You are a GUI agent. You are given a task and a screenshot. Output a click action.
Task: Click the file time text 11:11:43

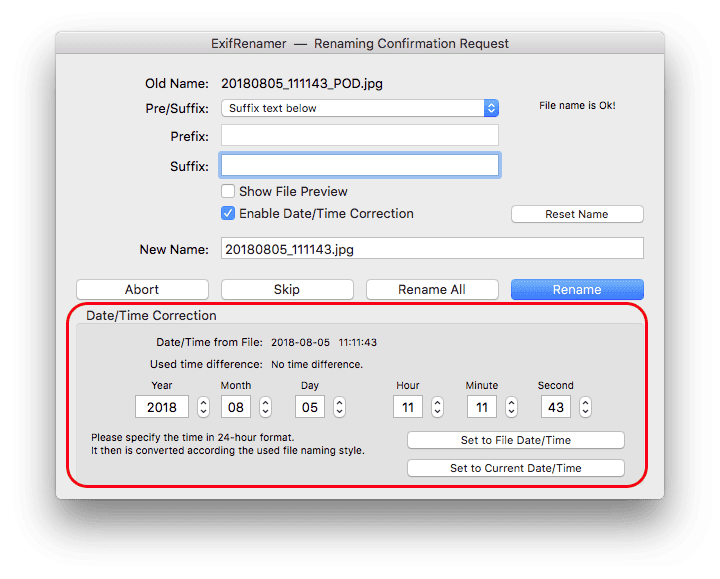(358, 343)
